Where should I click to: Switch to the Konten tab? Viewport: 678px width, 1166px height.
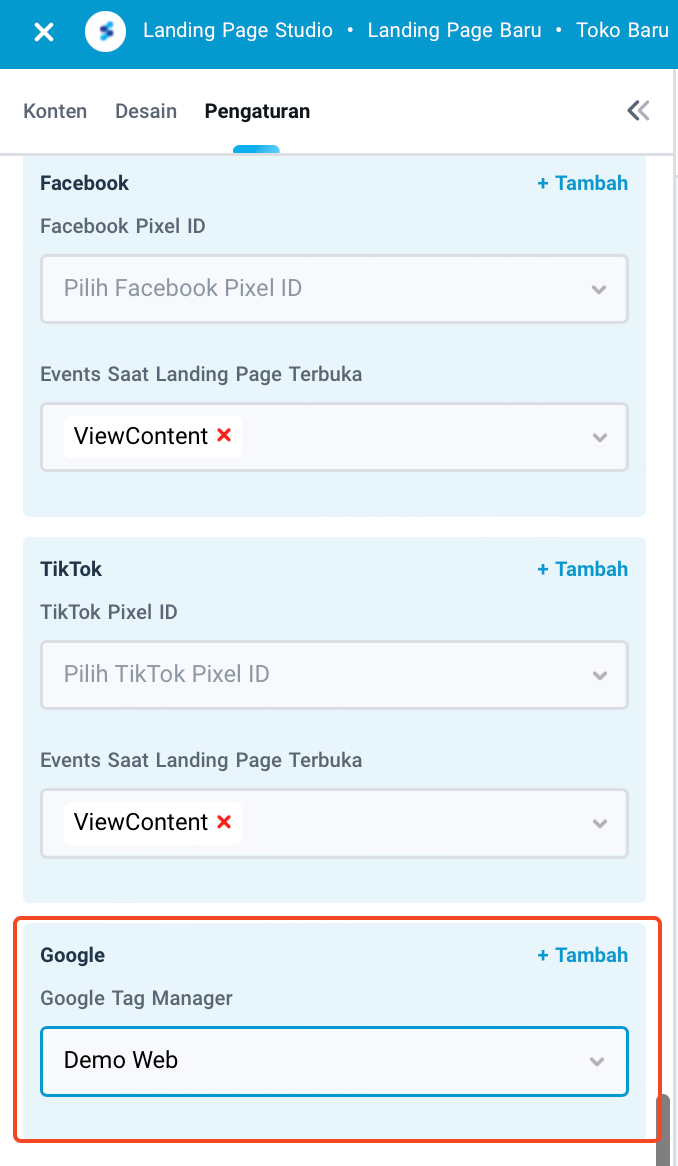pyautogui.click(x=55, y=111)
